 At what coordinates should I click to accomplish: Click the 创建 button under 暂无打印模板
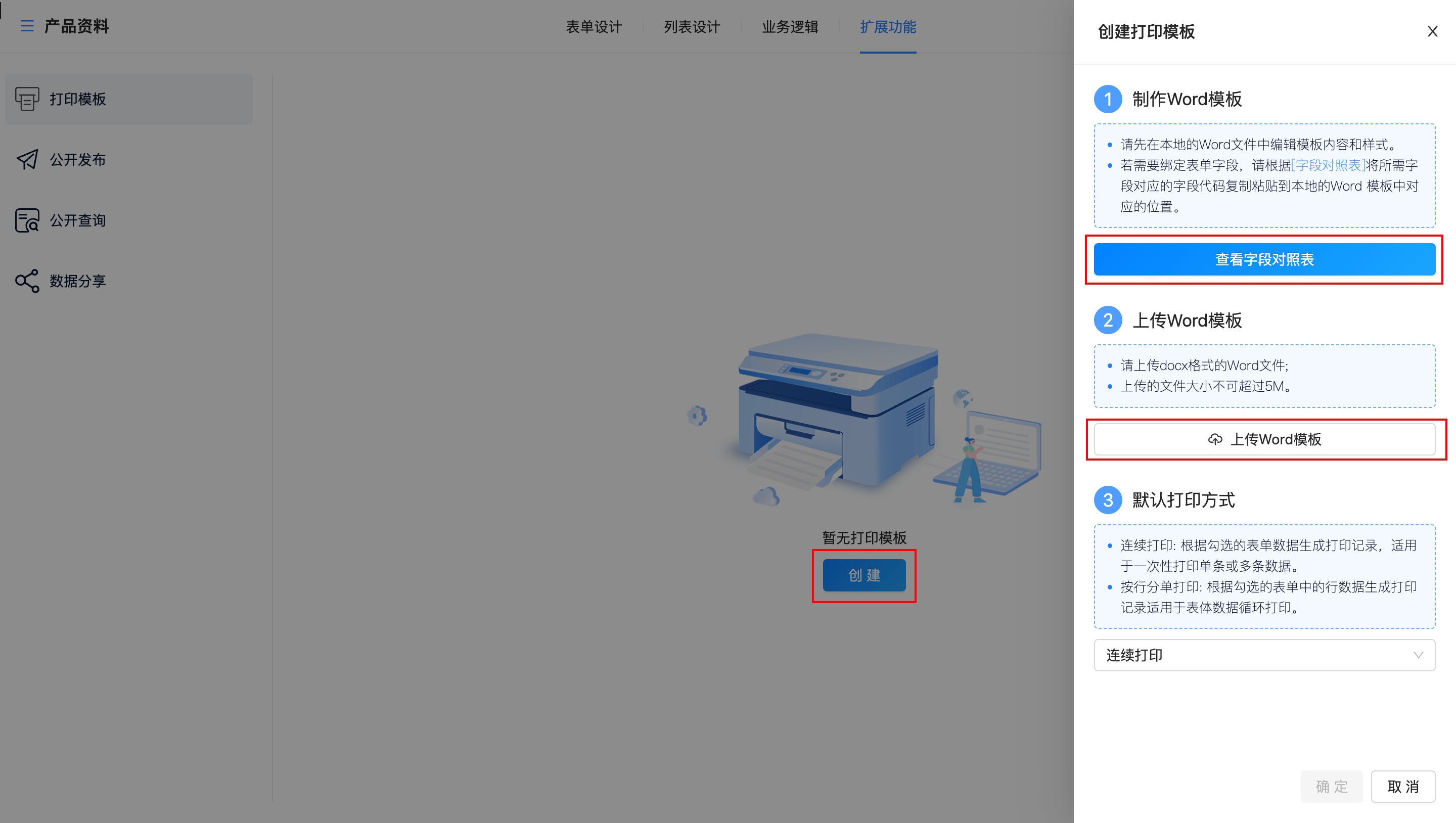click(x=863, y=575)
